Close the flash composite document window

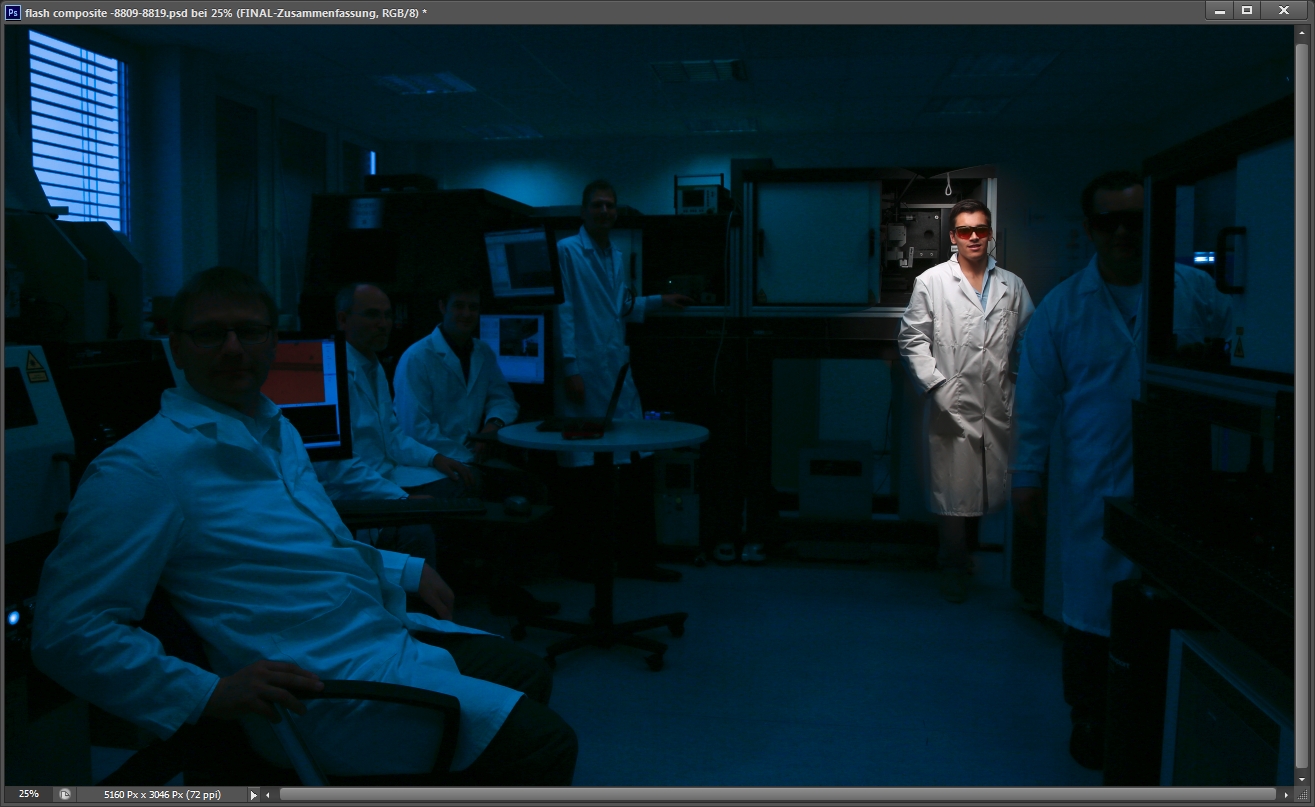click(1283, 11)
